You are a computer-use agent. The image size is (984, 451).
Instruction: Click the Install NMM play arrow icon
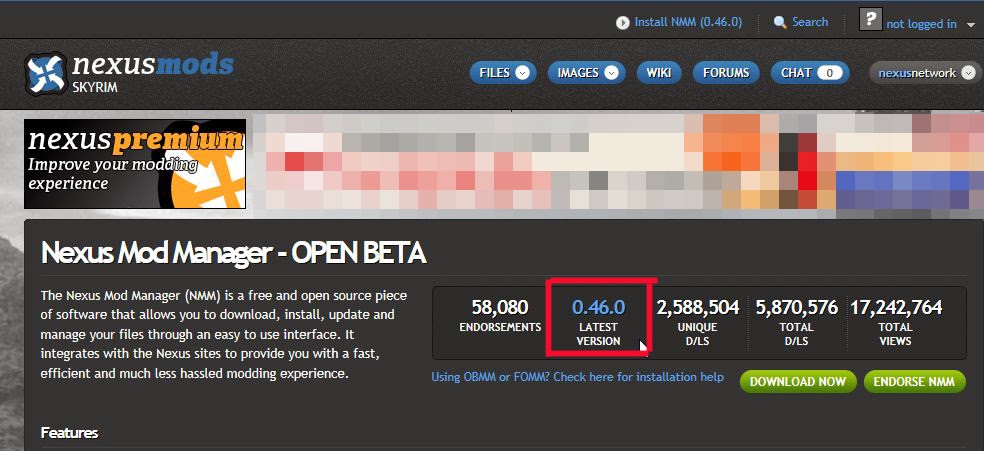(x=622, y=23)
